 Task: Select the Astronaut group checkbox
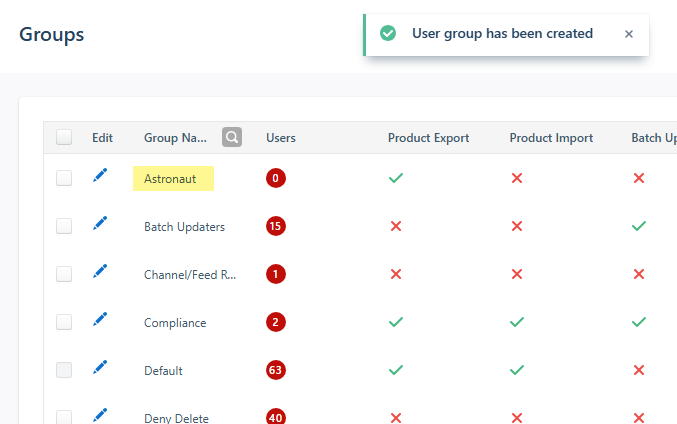tap(64, 178)
